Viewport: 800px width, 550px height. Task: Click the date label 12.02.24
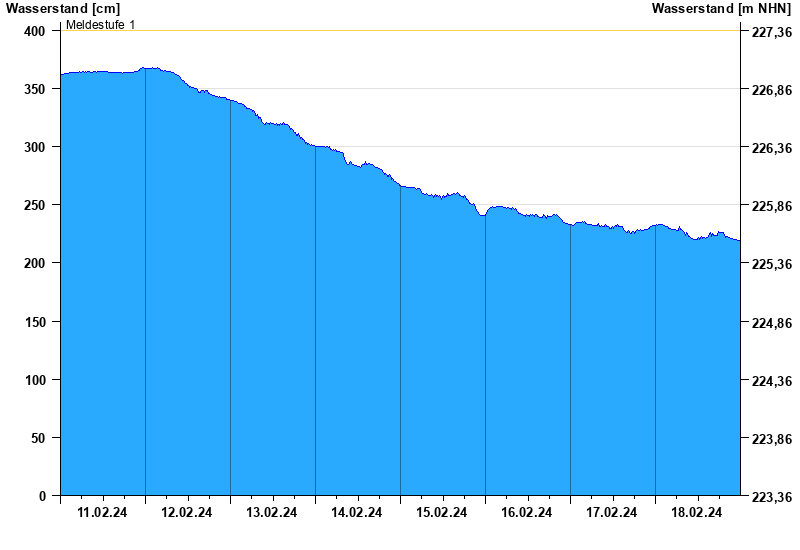(x=187, y=512)
